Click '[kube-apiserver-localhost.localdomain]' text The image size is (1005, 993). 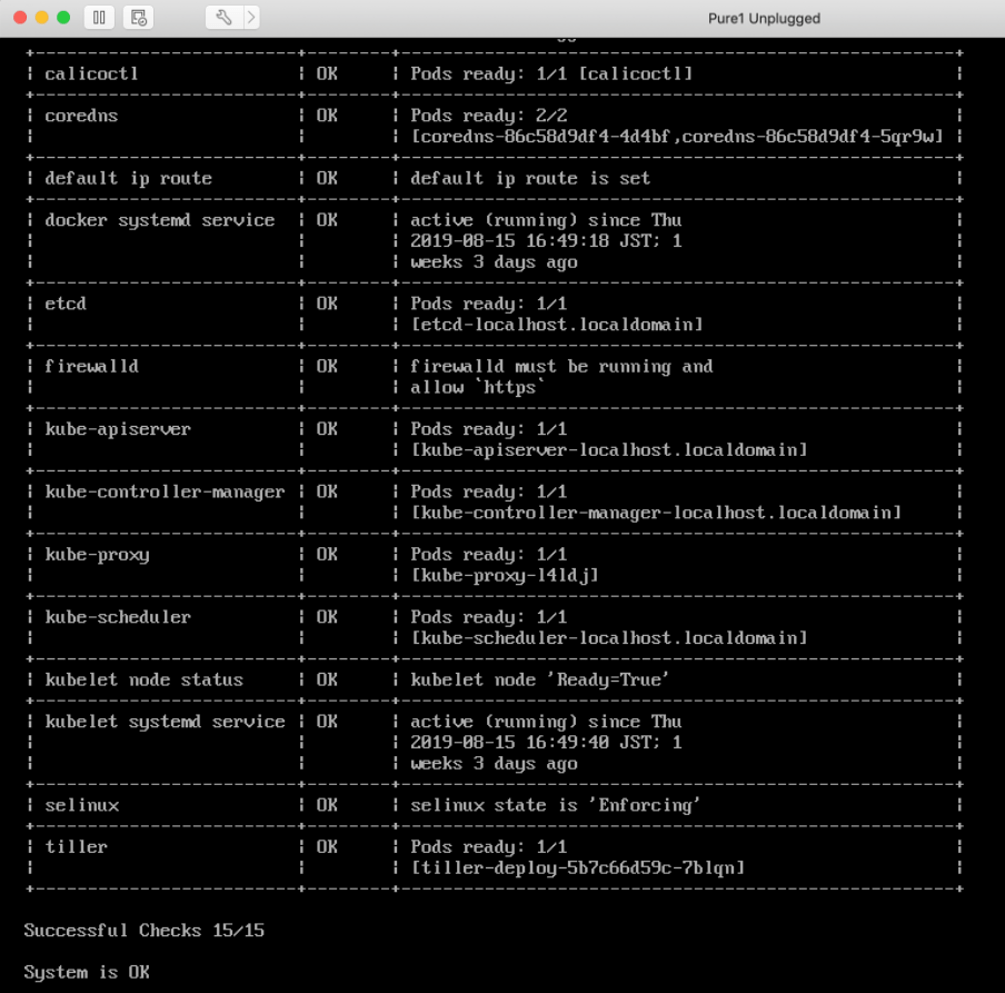(x=609, y=450)
